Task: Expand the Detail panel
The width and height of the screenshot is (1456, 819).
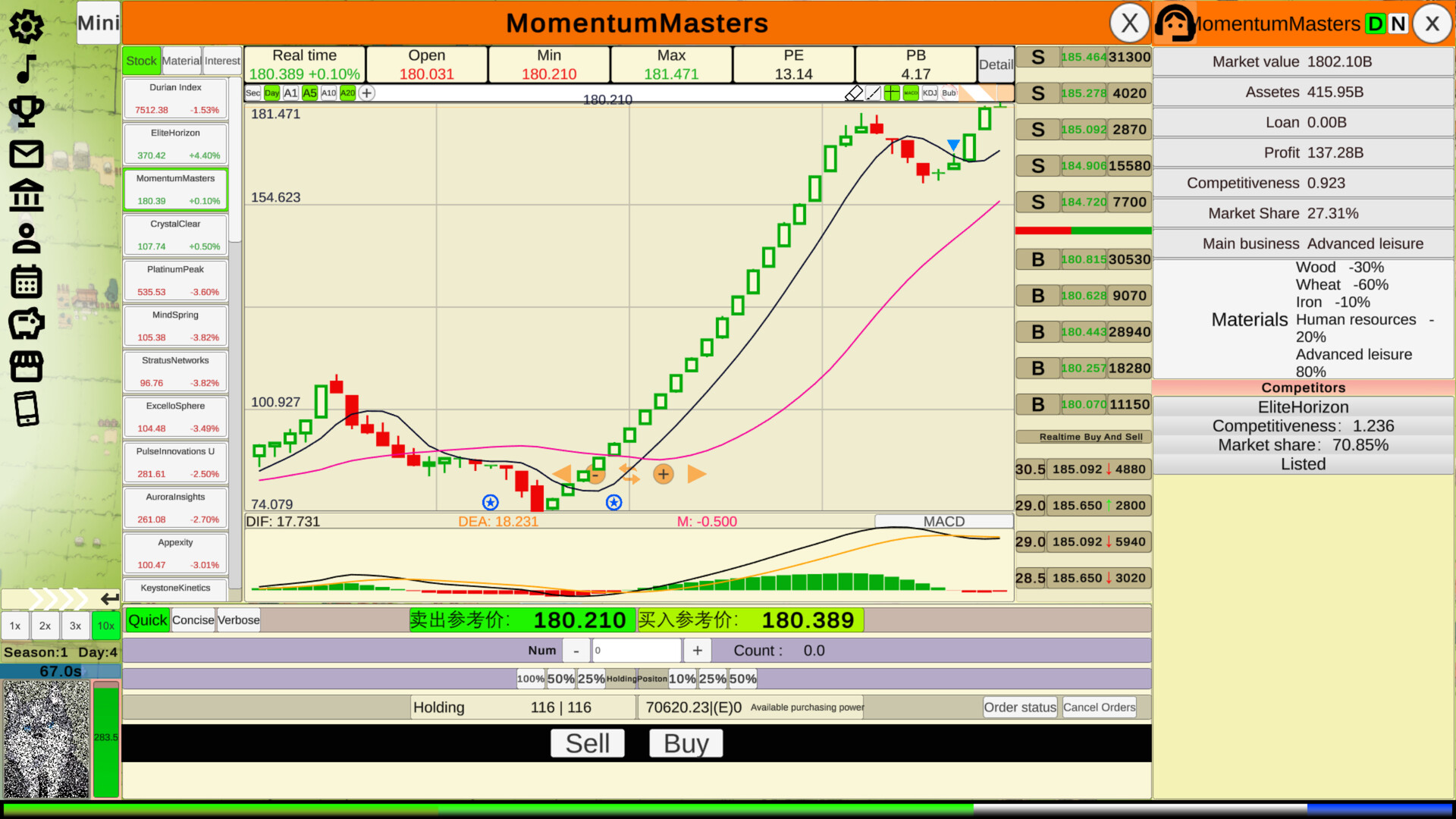Action: [995, 64]
